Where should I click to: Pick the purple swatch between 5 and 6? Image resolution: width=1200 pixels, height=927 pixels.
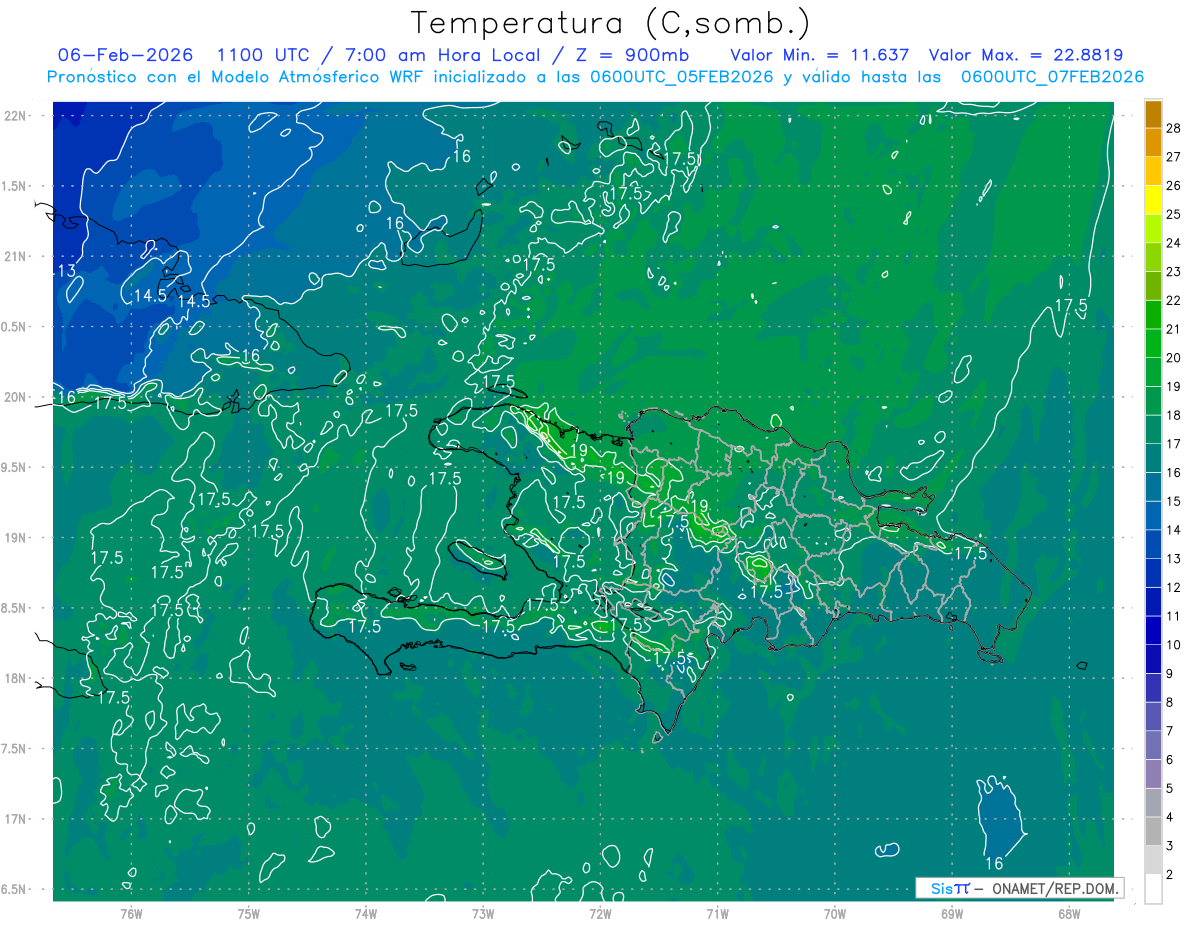click(x=1153, y=774)
